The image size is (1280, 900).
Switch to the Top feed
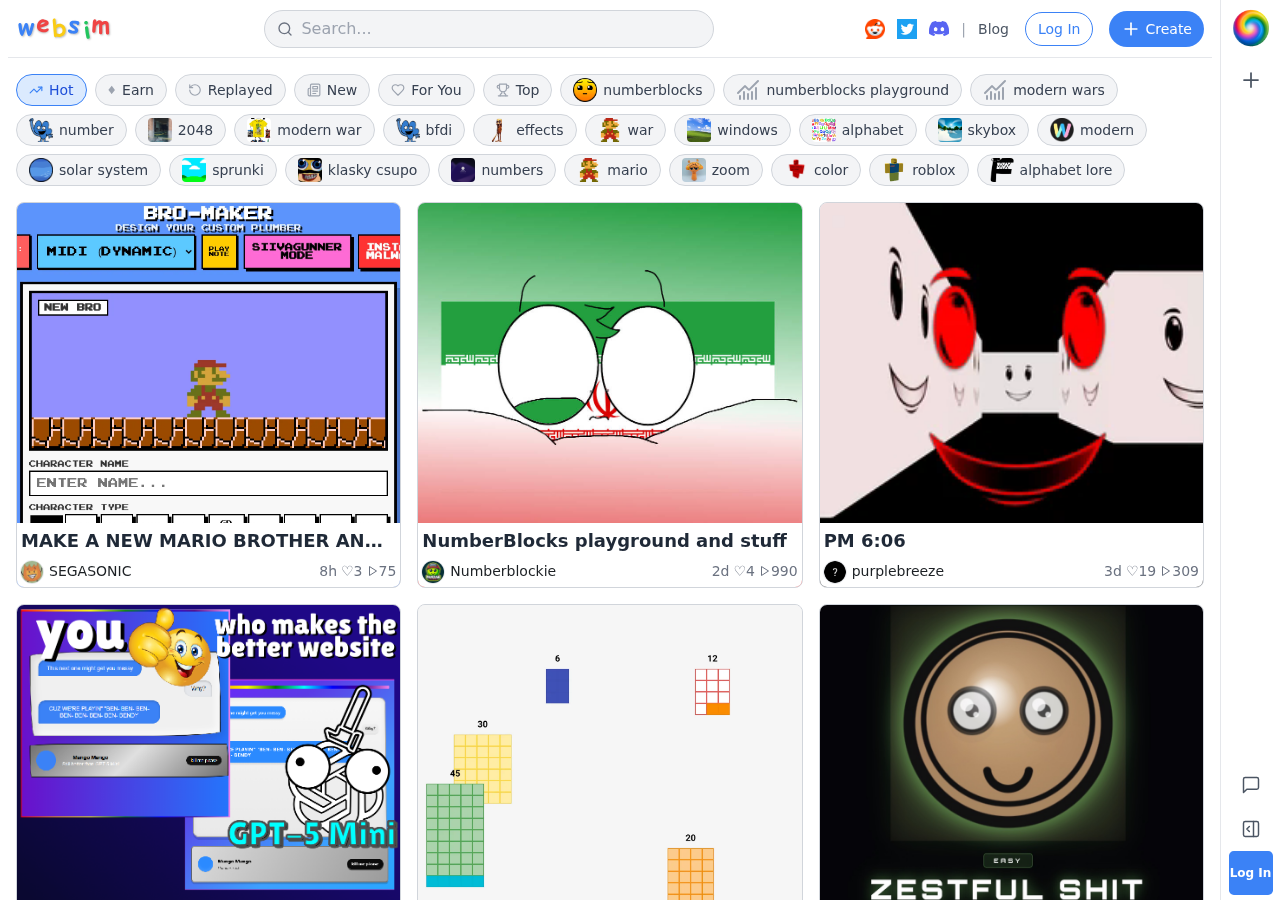click(517, 90)
